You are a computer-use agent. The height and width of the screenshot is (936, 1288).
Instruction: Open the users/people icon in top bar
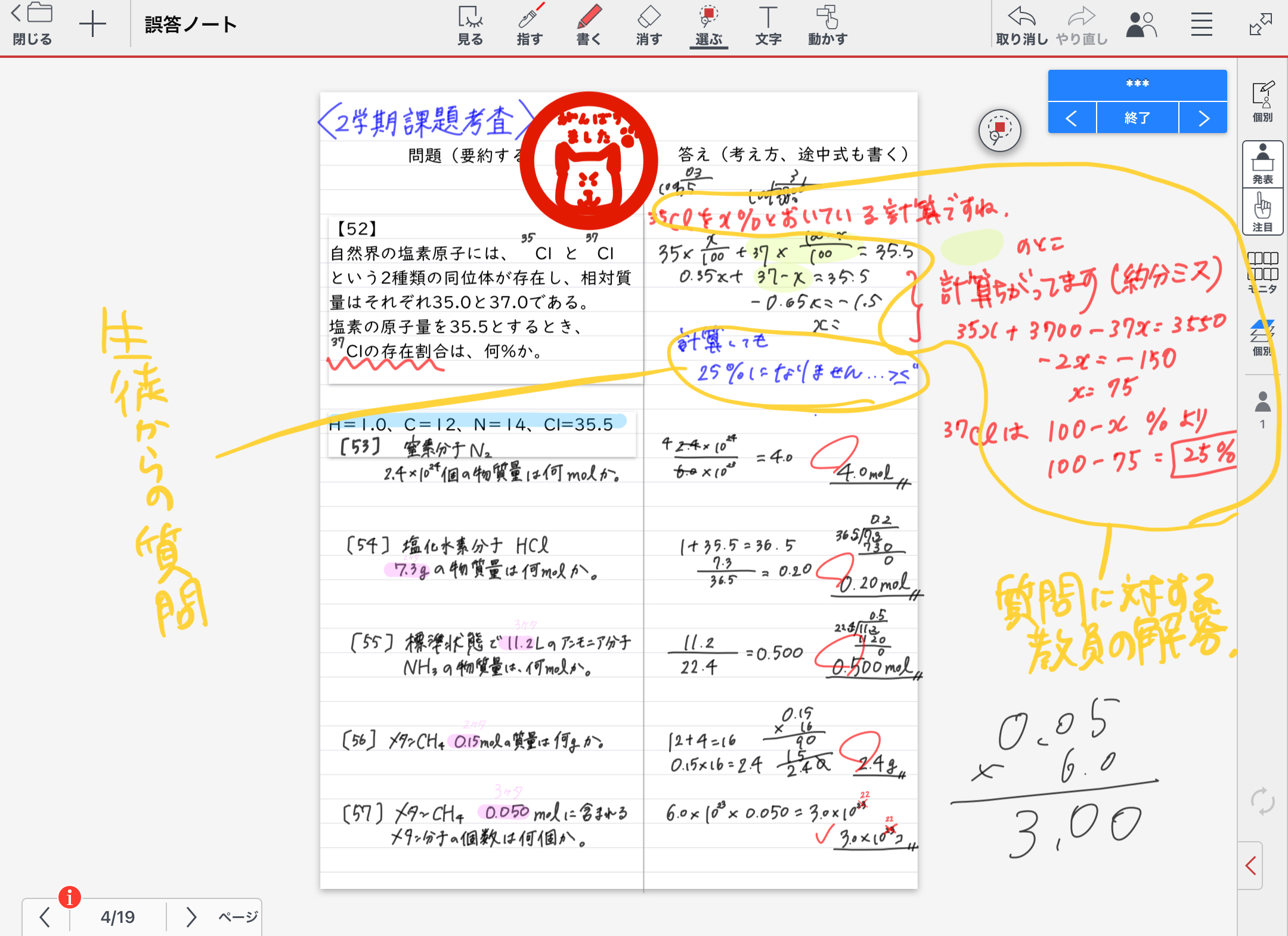coord(1141,25)
